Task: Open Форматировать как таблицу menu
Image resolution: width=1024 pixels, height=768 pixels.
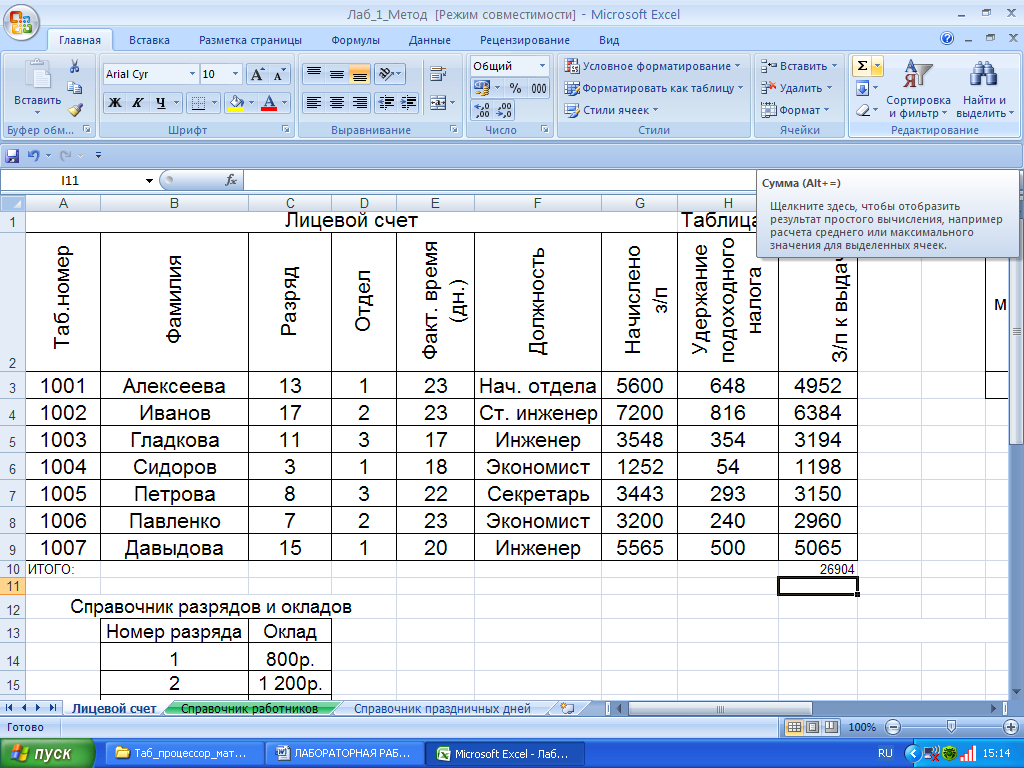Action: click(x=654, y=88)
